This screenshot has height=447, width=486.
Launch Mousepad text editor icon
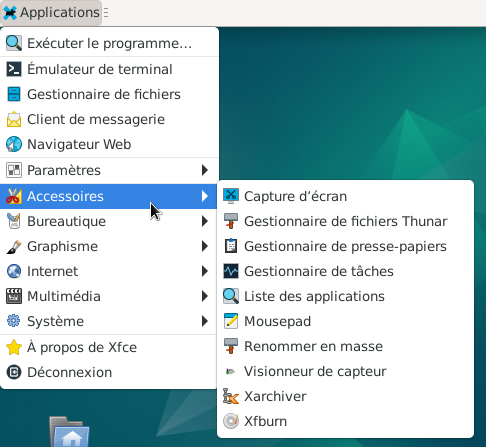click(231, 321)
